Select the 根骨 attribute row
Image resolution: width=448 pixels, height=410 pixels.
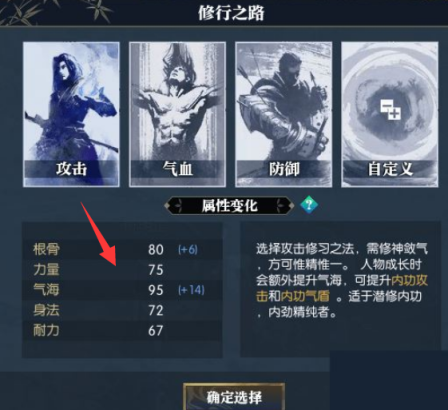[122, 249]
